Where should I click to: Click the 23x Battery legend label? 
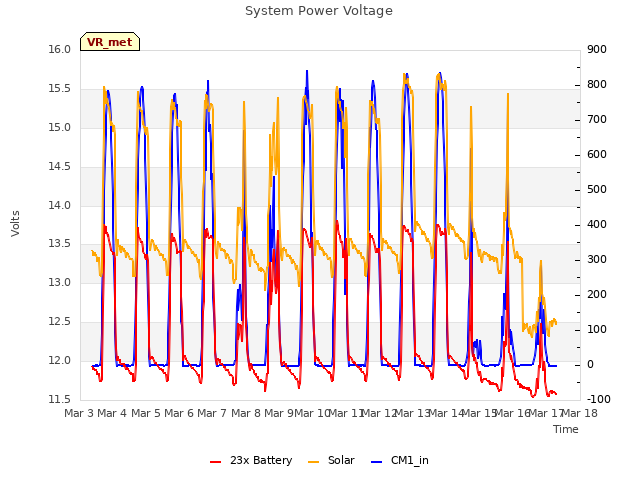pos(261,460)
